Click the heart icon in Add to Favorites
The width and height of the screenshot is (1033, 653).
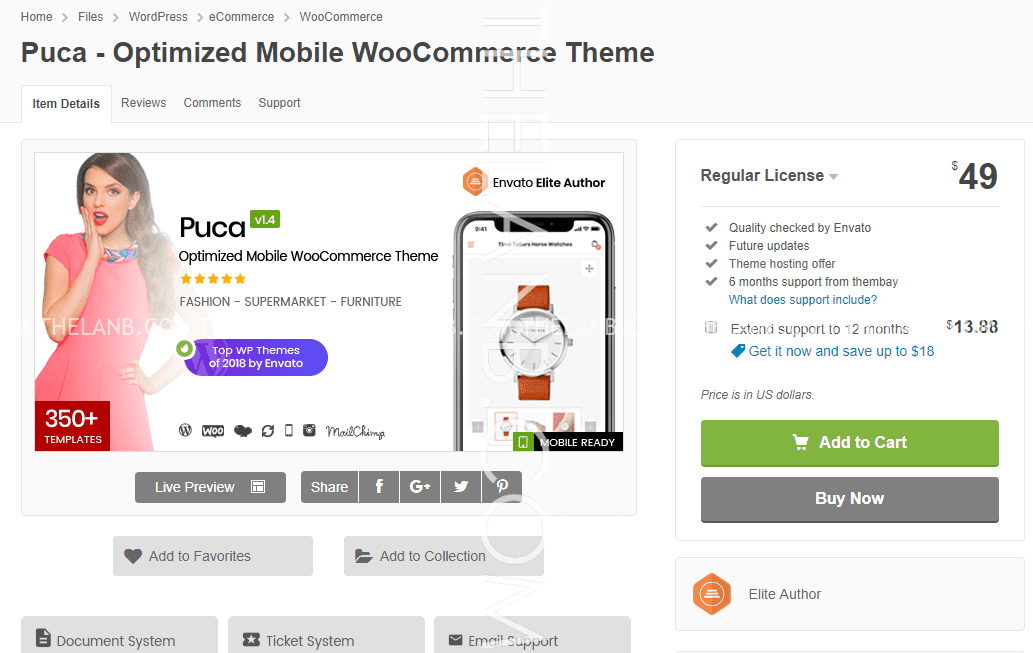point(132,556)
